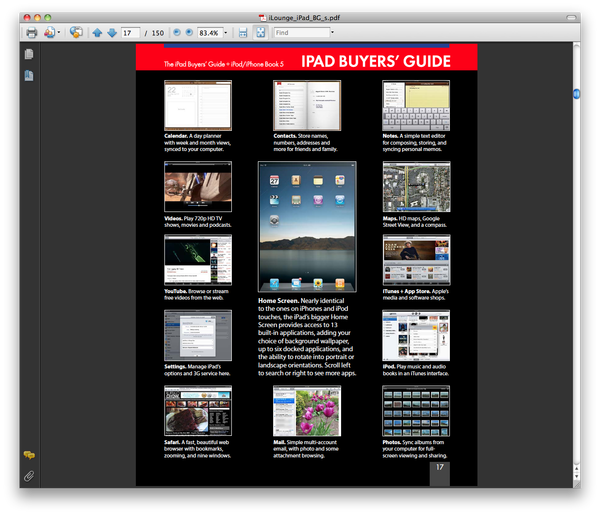Click the 'IPAD BUYERS' GUIDE' heading

point(376,61)
